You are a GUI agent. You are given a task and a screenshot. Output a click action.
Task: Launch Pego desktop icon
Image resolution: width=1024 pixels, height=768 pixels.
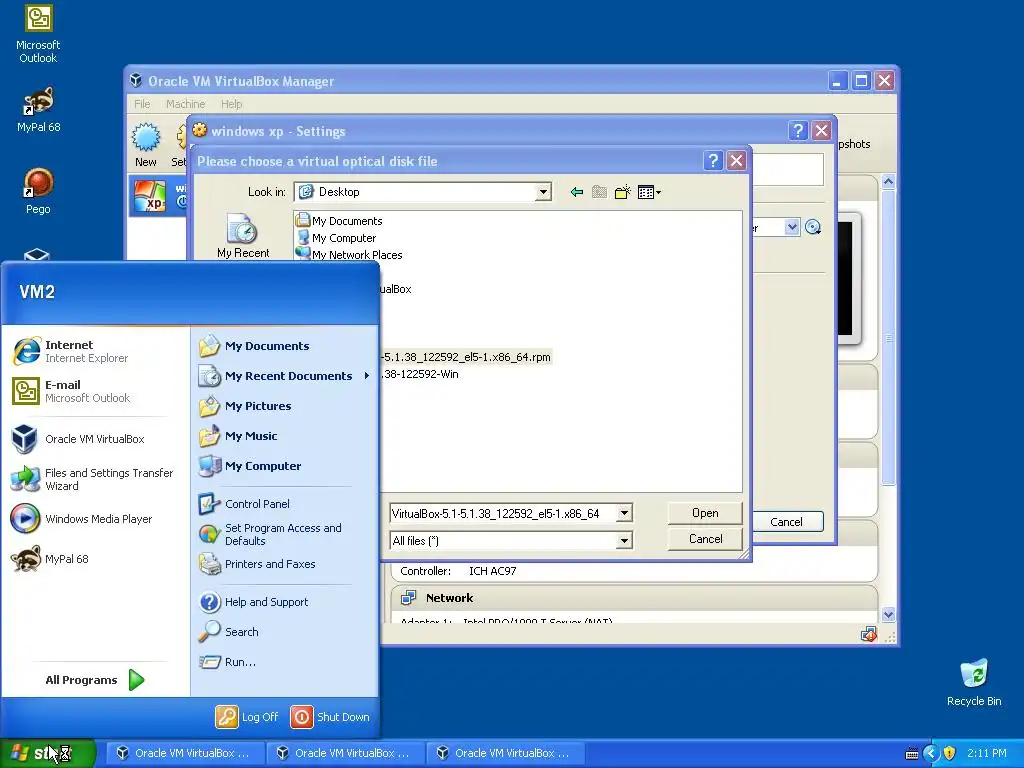tap(38, 191)
